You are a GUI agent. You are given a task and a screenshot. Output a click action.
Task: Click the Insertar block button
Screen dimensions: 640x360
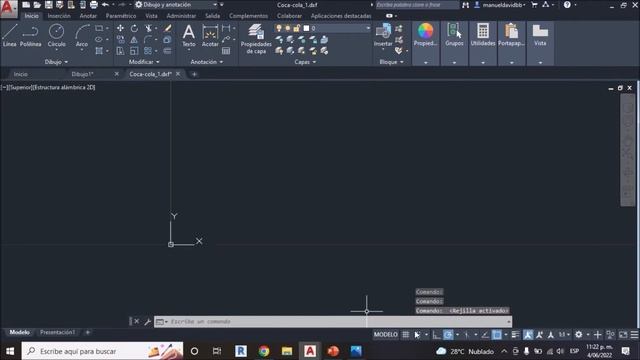(x=383, y=35)
